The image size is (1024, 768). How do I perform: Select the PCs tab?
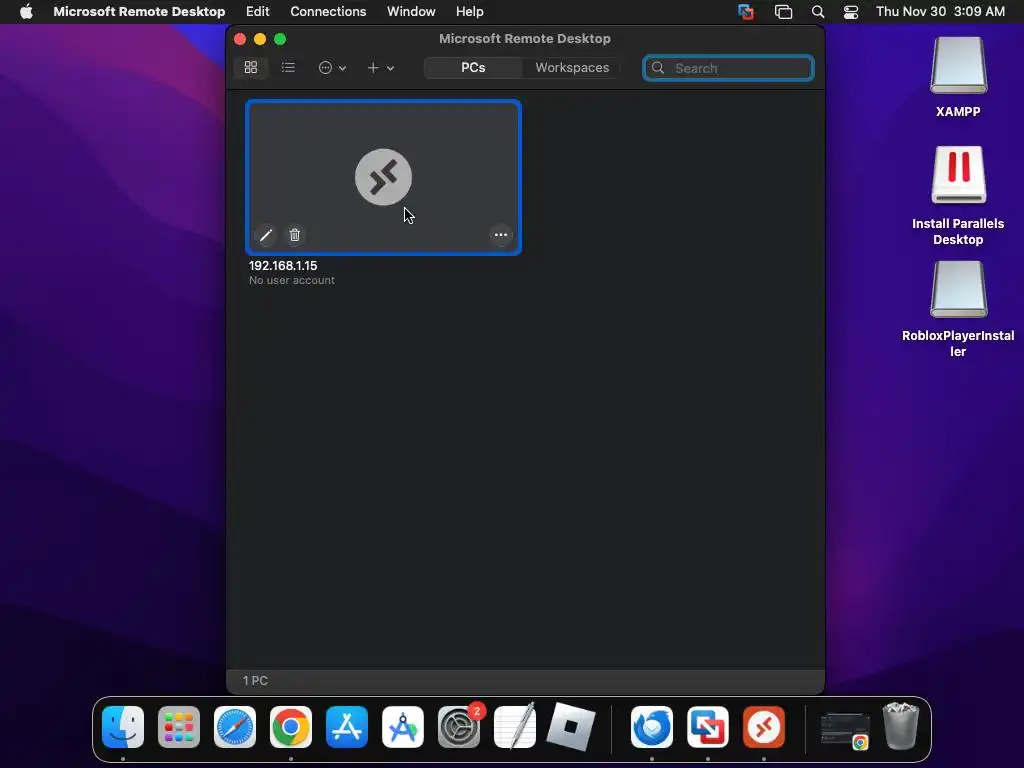point(473,67)
